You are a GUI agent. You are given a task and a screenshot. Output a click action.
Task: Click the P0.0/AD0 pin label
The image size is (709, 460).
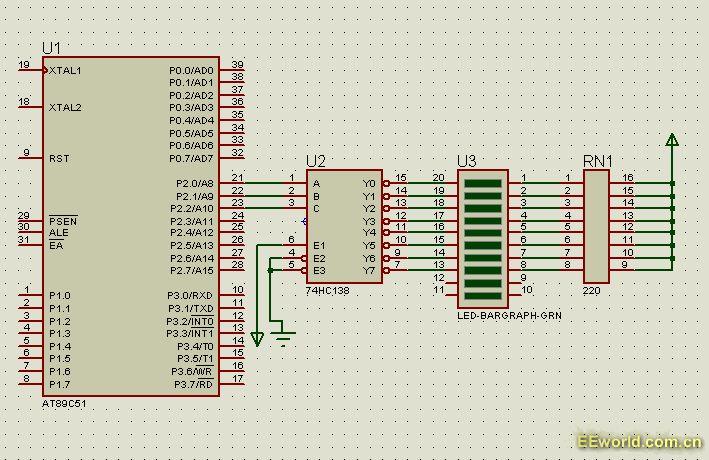(191, 71)
